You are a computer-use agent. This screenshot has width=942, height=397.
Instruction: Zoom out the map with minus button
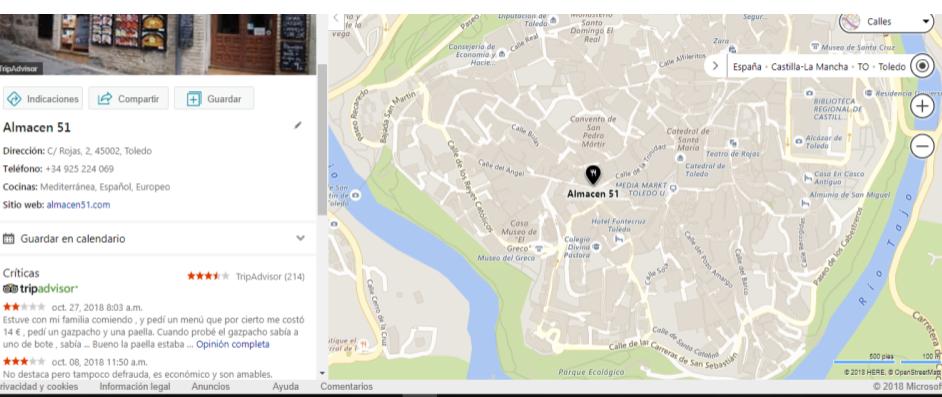tap(922, 146)
